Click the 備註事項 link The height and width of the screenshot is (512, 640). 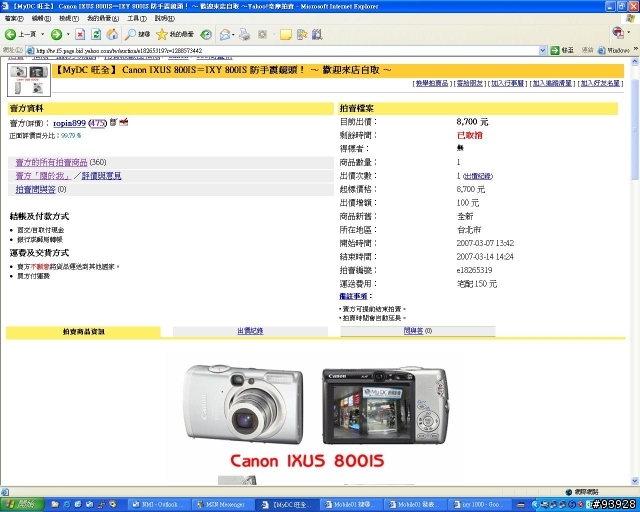tap(353, 296)
